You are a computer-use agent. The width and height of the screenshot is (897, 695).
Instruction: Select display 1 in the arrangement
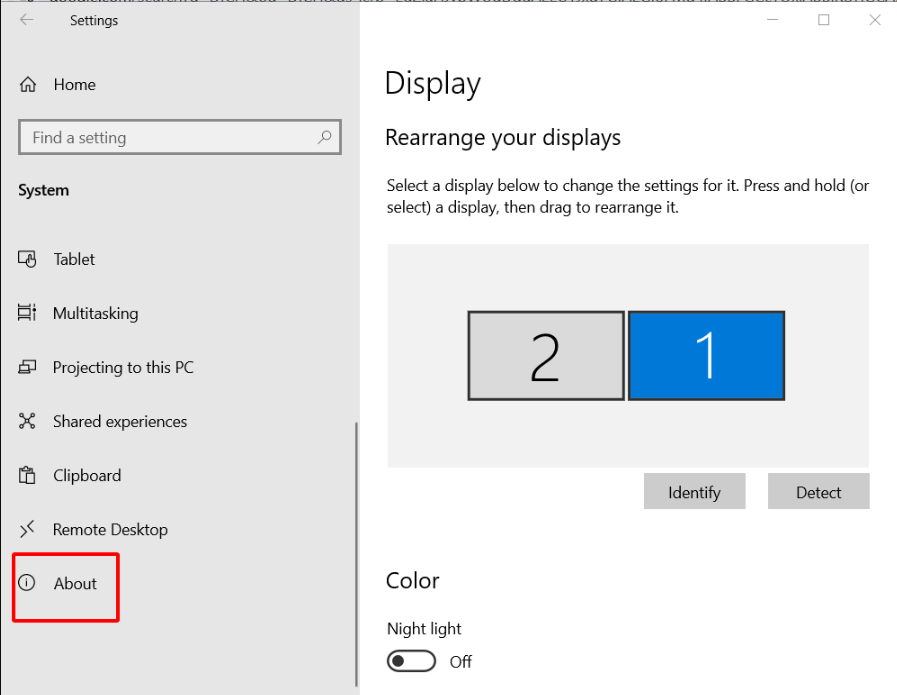pyautogui.click(x=706, y=356)
